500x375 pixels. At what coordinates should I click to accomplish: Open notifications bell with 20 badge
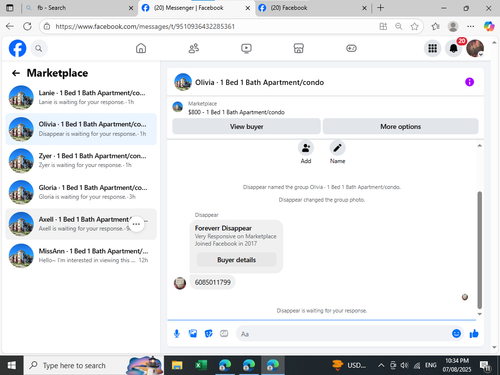click(x=454, y=49)
